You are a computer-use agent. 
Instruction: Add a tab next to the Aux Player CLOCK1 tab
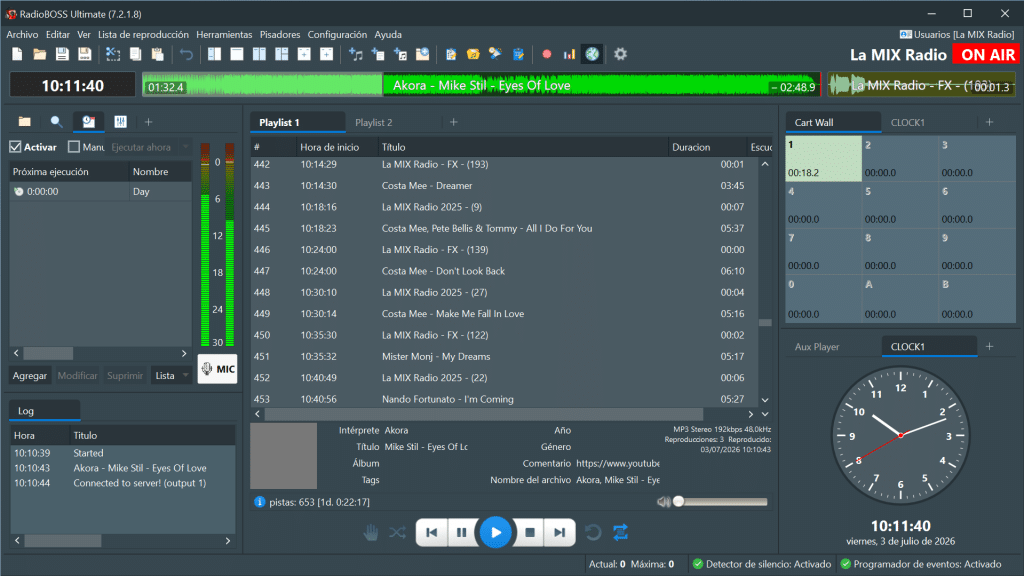[x=989, y=347]
